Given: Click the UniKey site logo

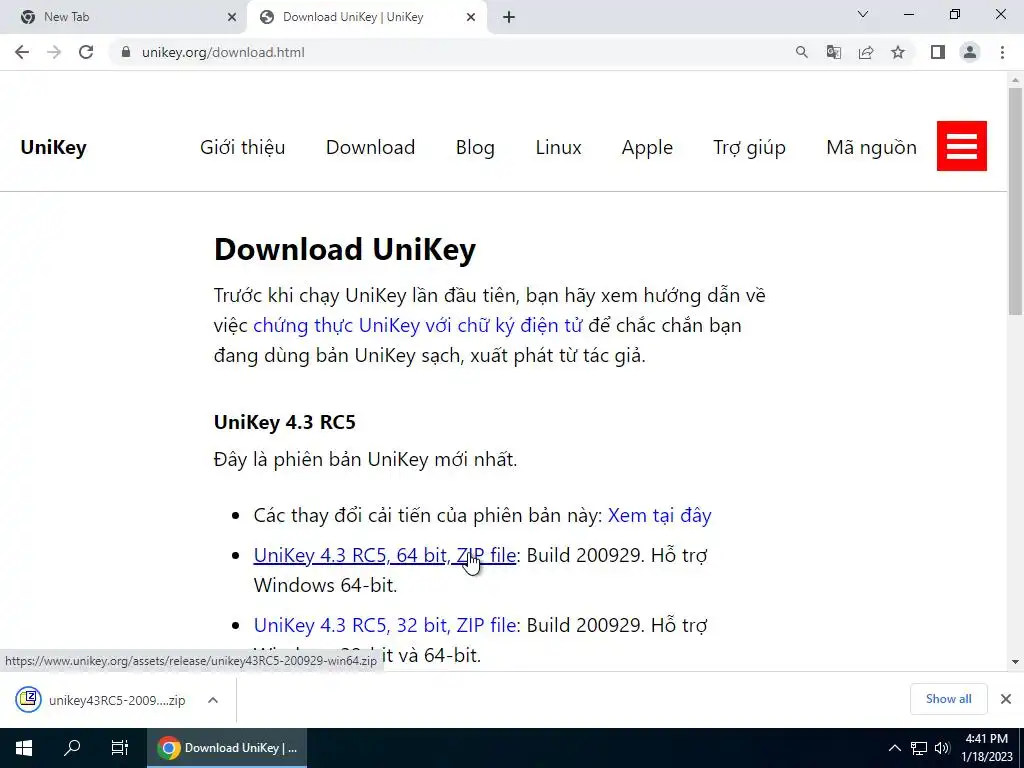Looking at the screenshot, I should coord(54,148).
